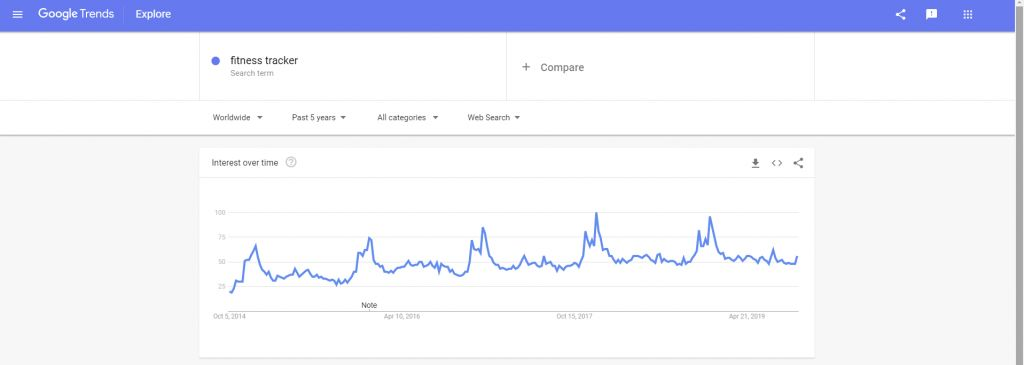1024x365 pixels.
Task: Open the Web Search type dropdown
Action: 494,118
